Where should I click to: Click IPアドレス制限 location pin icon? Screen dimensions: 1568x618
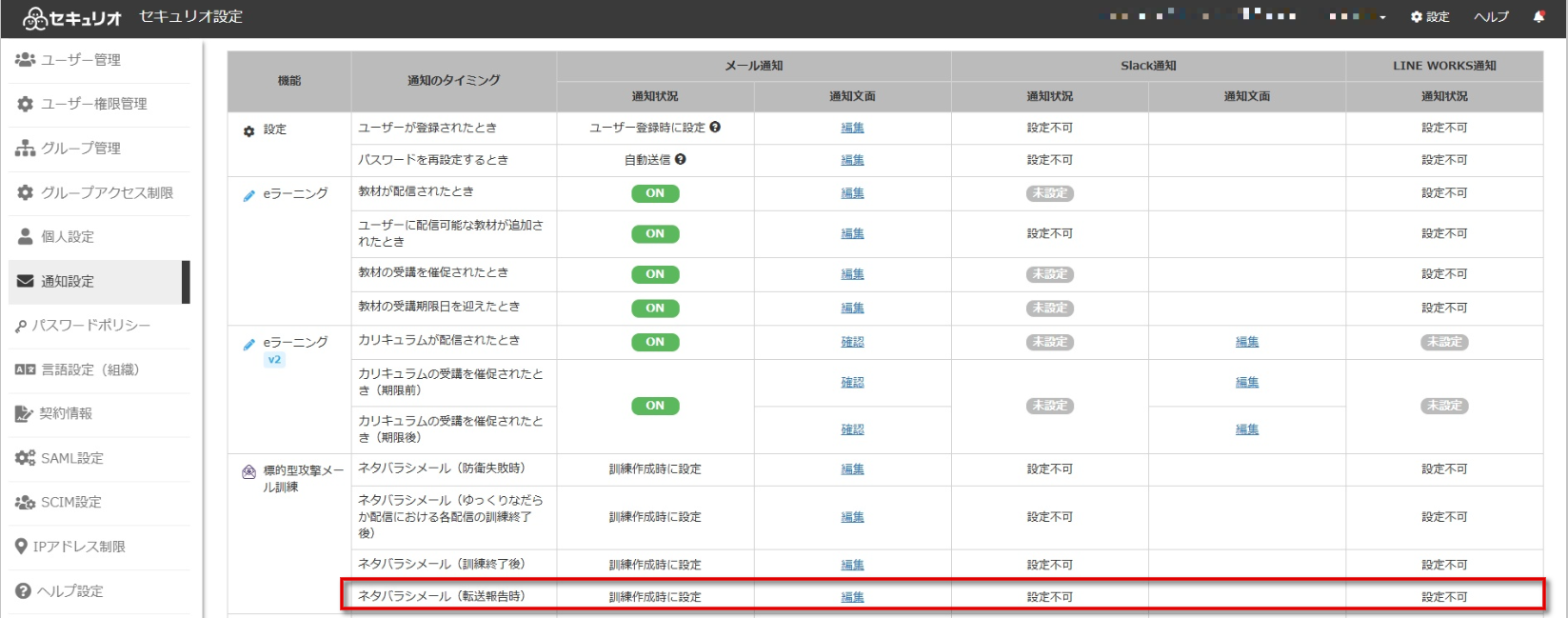[x=21, y=547]
